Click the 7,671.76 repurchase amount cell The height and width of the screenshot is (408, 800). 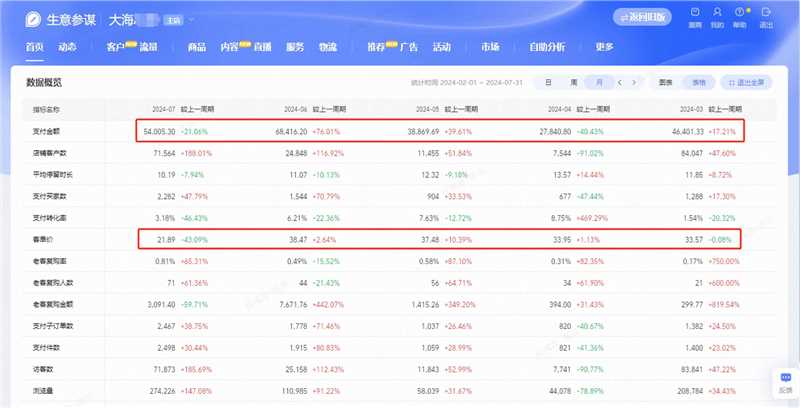pyautogui.click(x=293, y=304)
